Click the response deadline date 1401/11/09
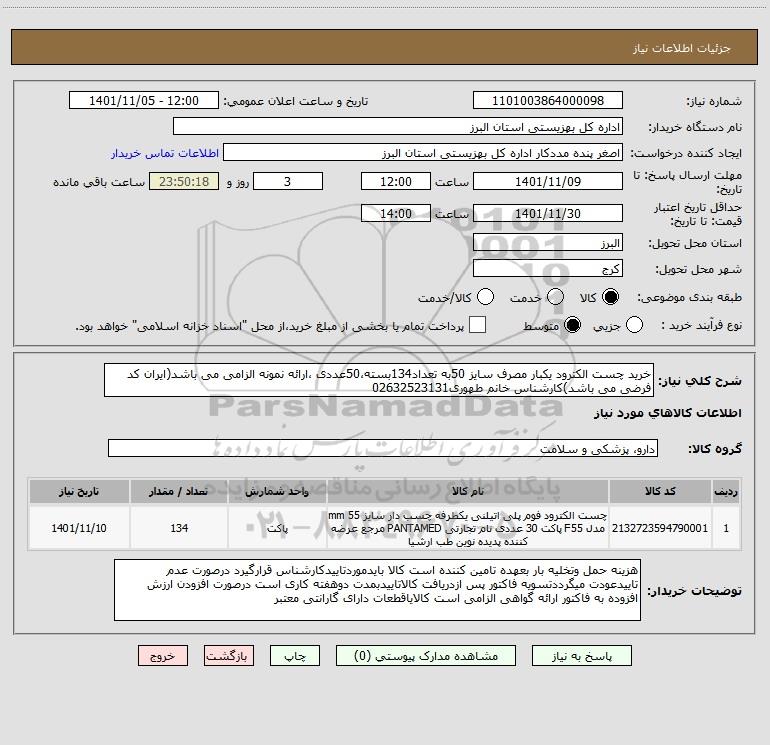Screen dimensions: 770x745 (548, 182)
